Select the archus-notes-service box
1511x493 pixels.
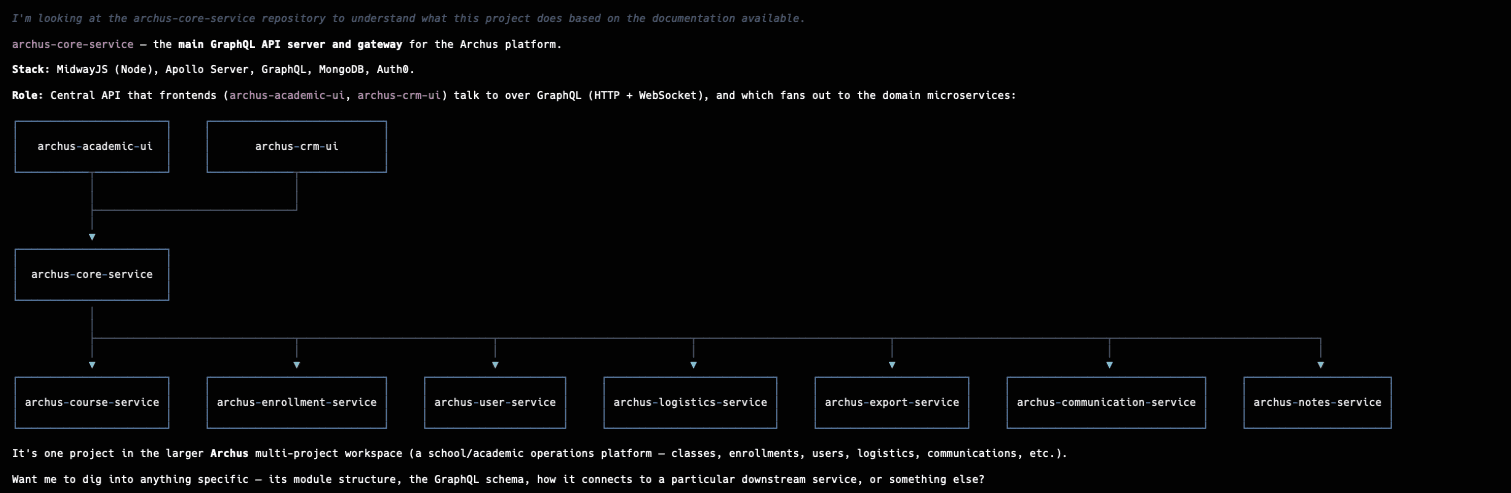click(1317, 403)
